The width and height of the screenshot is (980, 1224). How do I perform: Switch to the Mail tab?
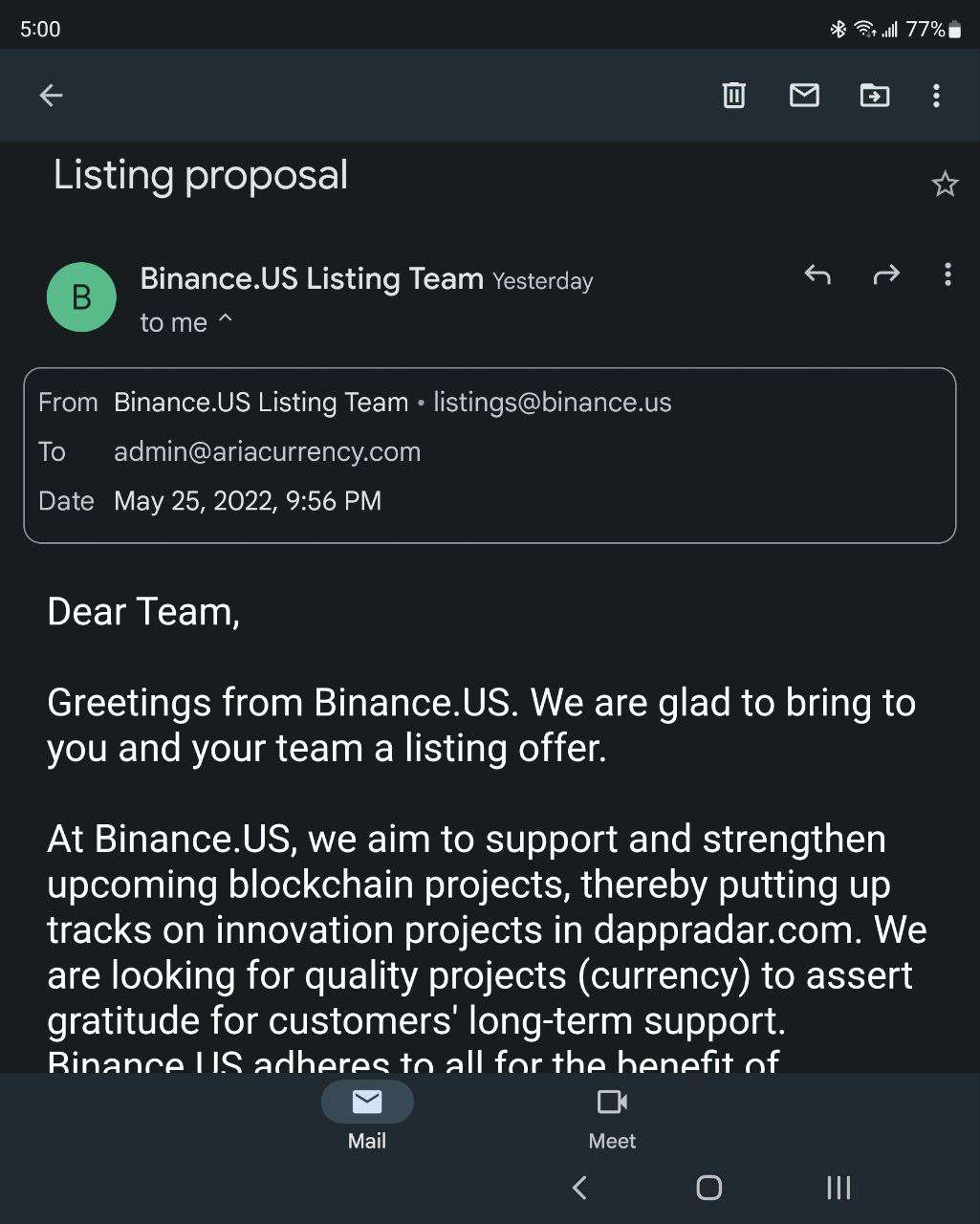[x=367, y=1116]
